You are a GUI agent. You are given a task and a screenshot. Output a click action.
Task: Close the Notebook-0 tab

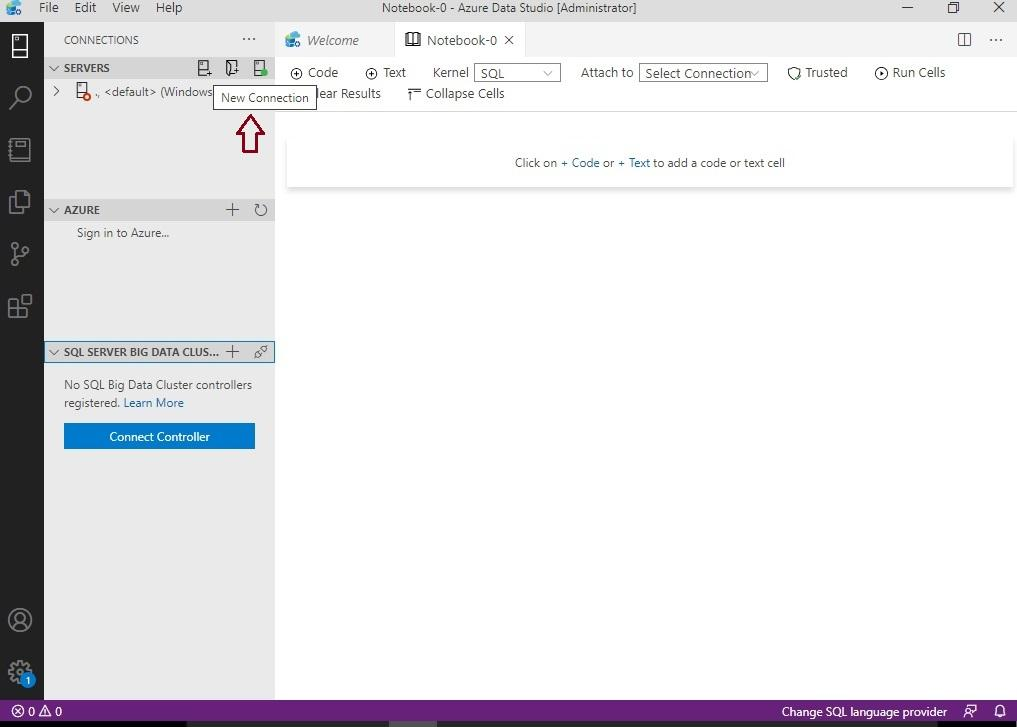510,40
